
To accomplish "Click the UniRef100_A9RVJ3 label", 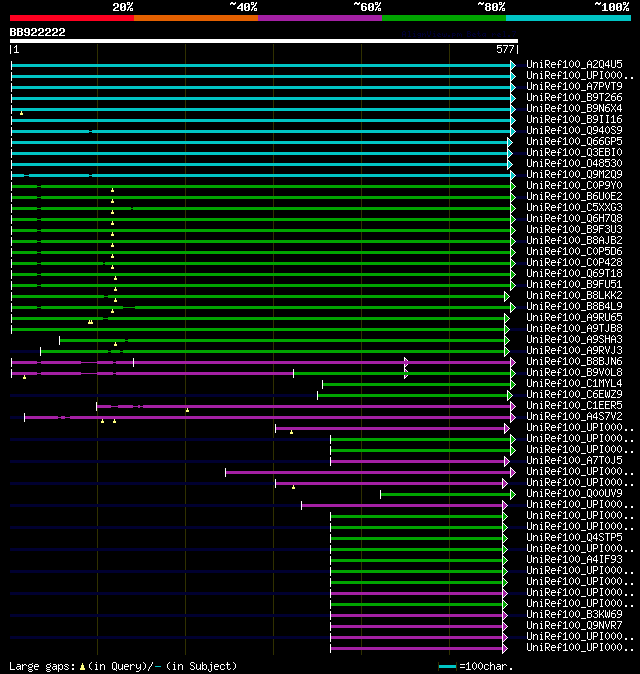I will [574, 351].
